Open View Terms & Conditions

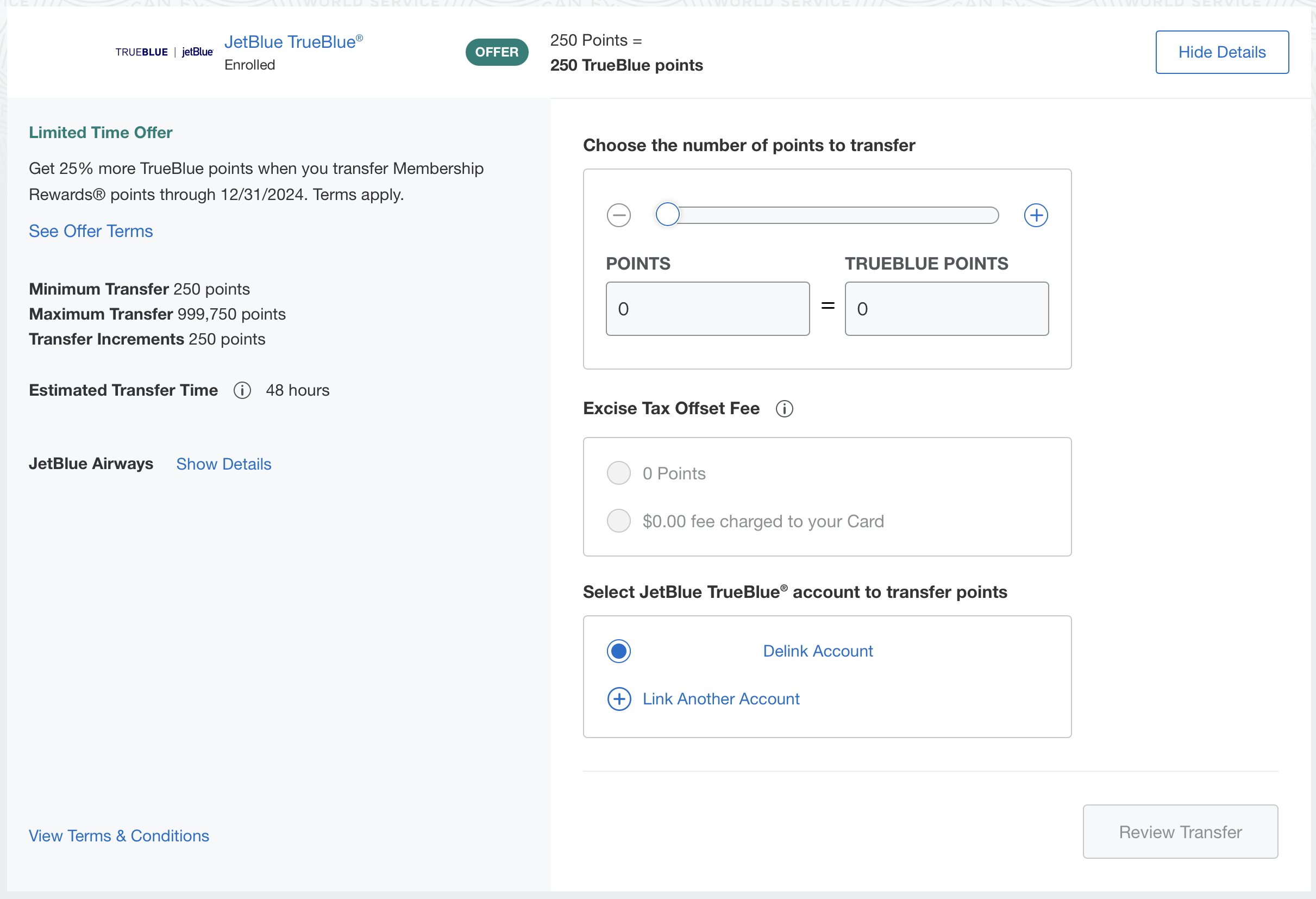(119, 835)
